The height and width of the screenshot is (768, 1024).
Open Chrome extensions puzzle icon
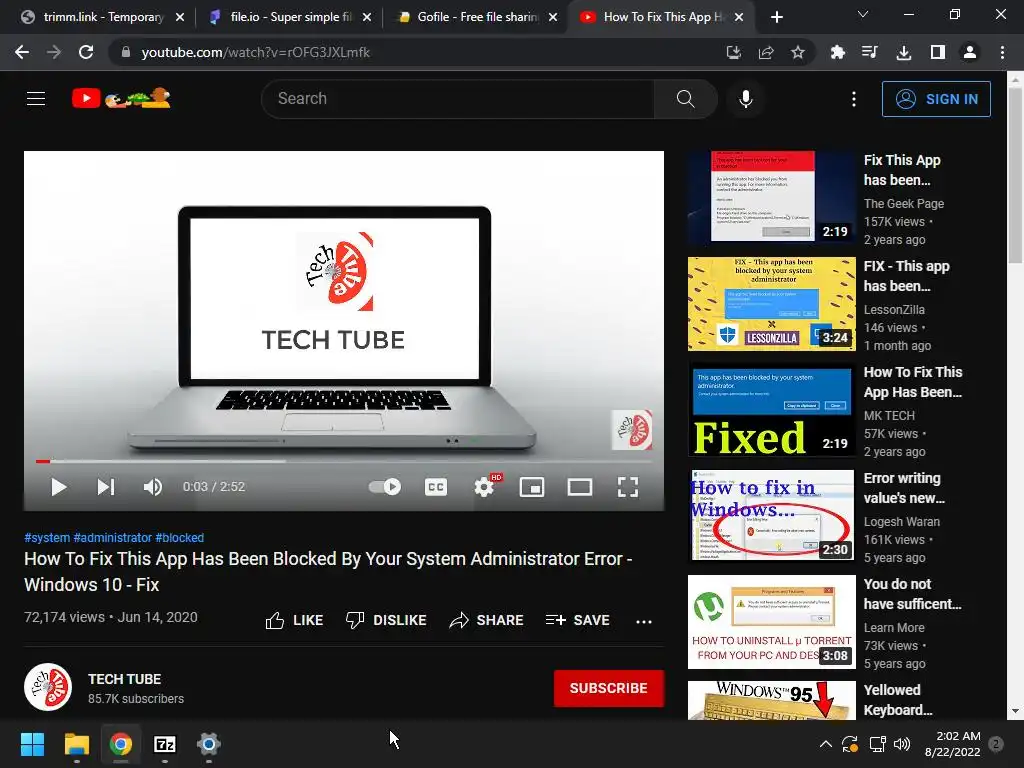[x=837, y=52]
